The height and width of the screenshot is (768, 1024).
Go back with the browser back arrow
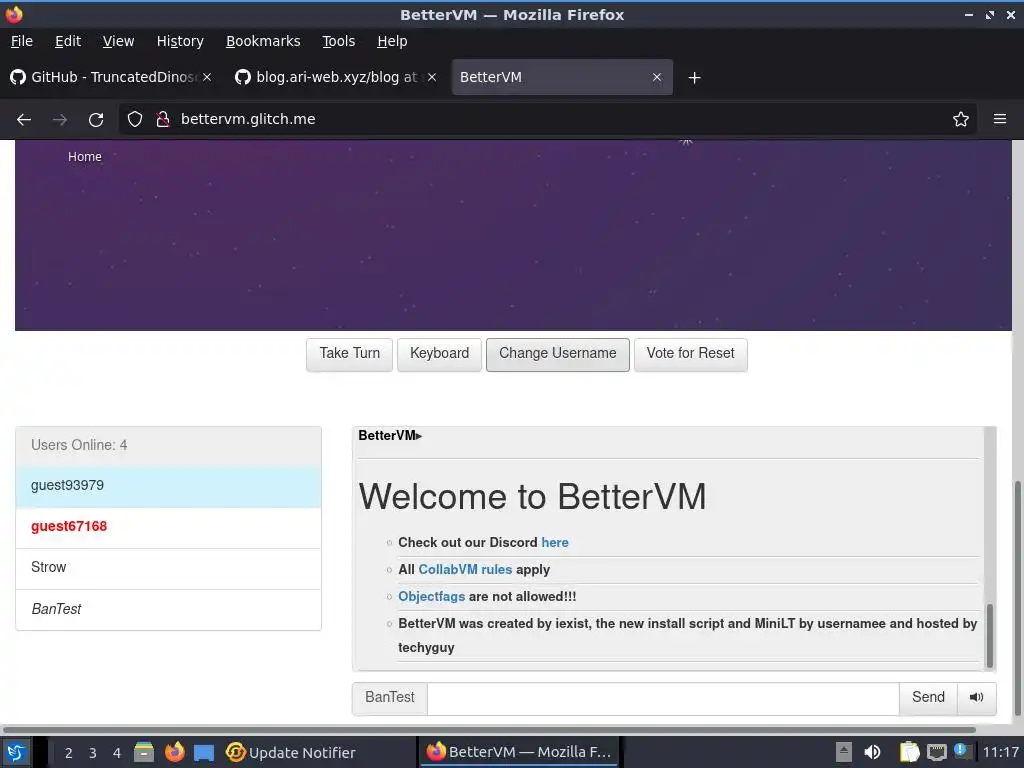[24, 120]
